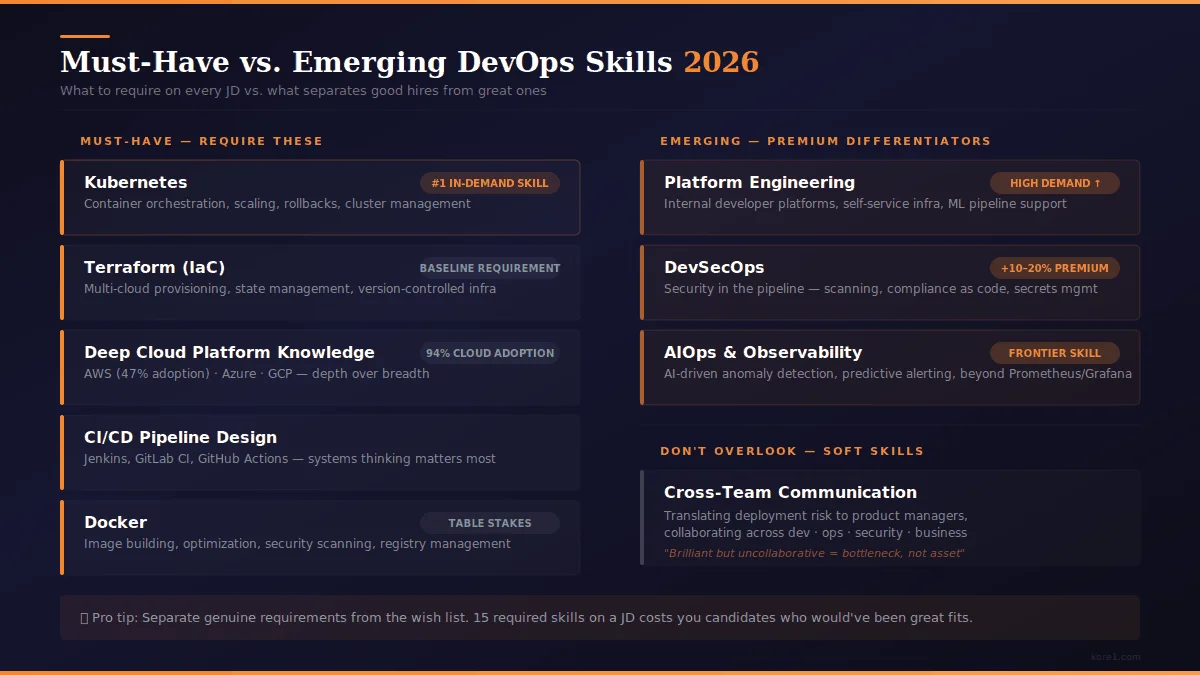Click the "BASELINE REQUIREMENT" badge on Terraform
Image resolution: width=1200 pixels, height=675 pixels.
[489, 268]
